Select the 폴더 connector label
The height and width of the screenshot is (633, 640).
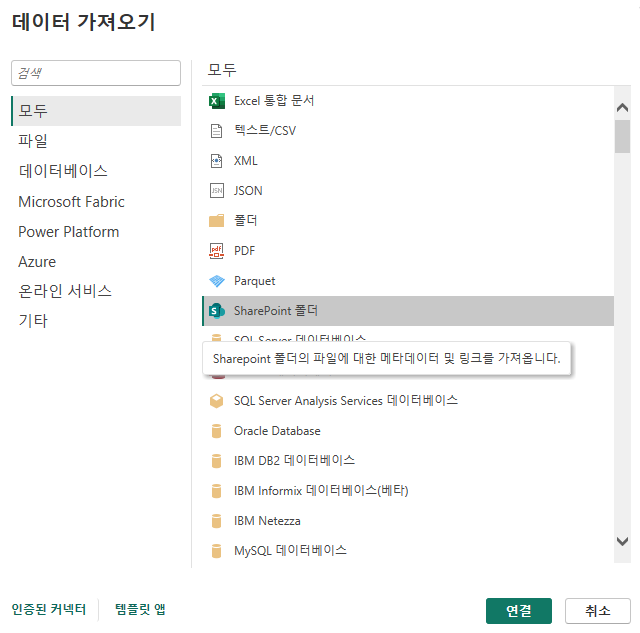245,221
